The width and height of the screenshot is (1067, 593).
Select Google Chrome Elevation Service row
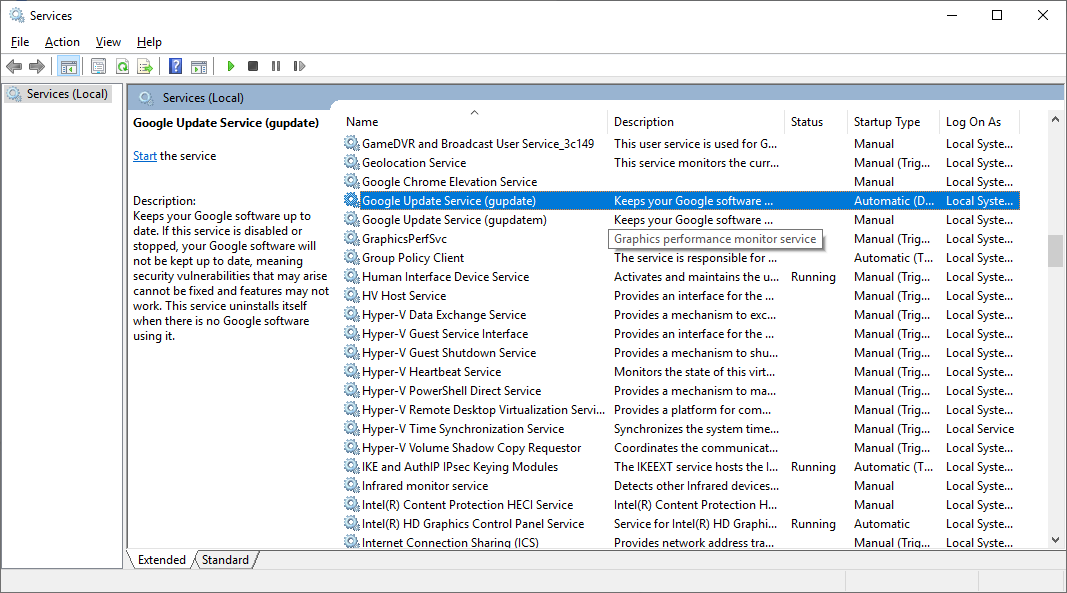pyautogui.click(x=449, y=182)
